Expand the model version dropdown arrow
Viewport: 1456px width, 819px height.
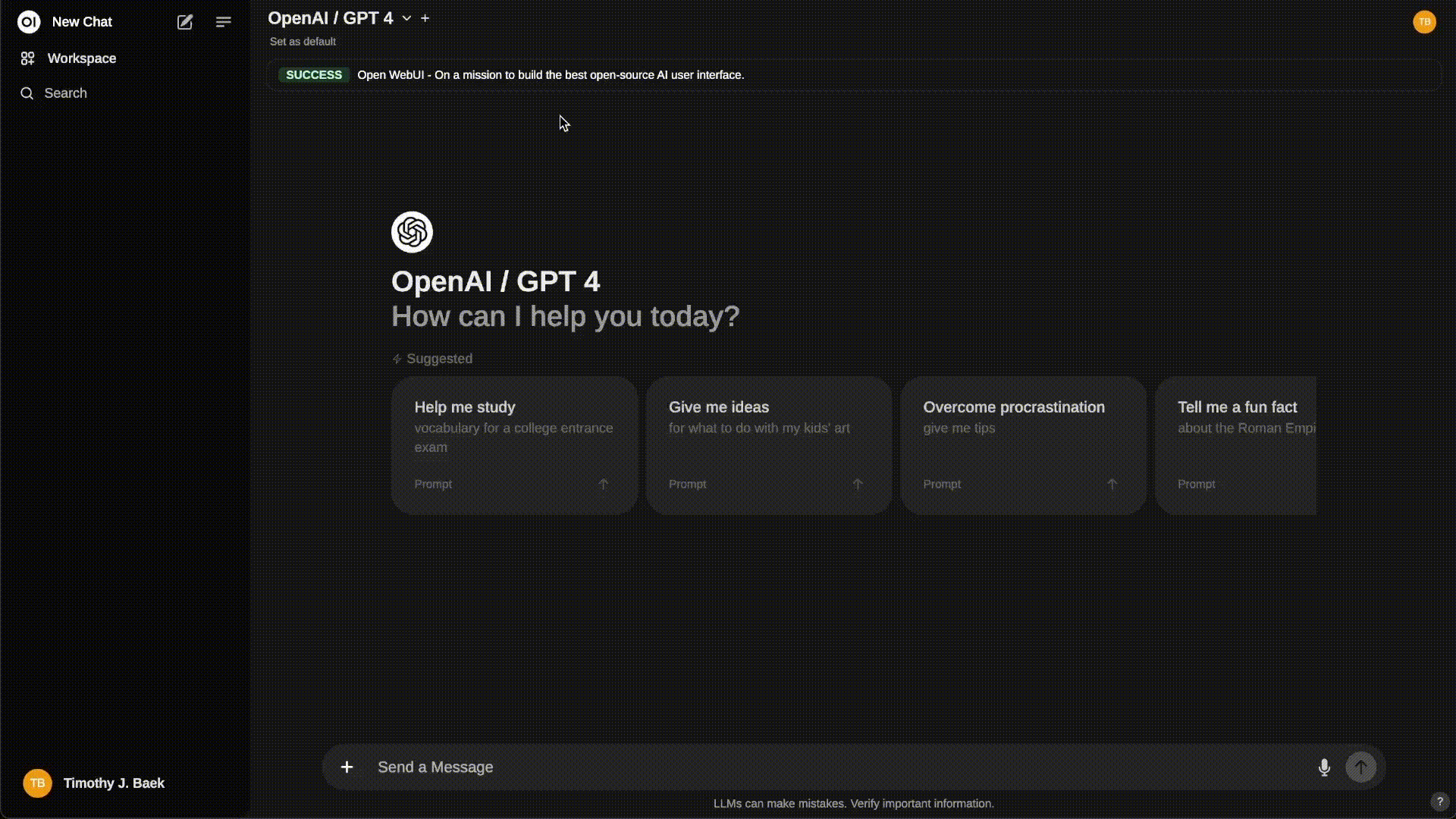[405, 18]
